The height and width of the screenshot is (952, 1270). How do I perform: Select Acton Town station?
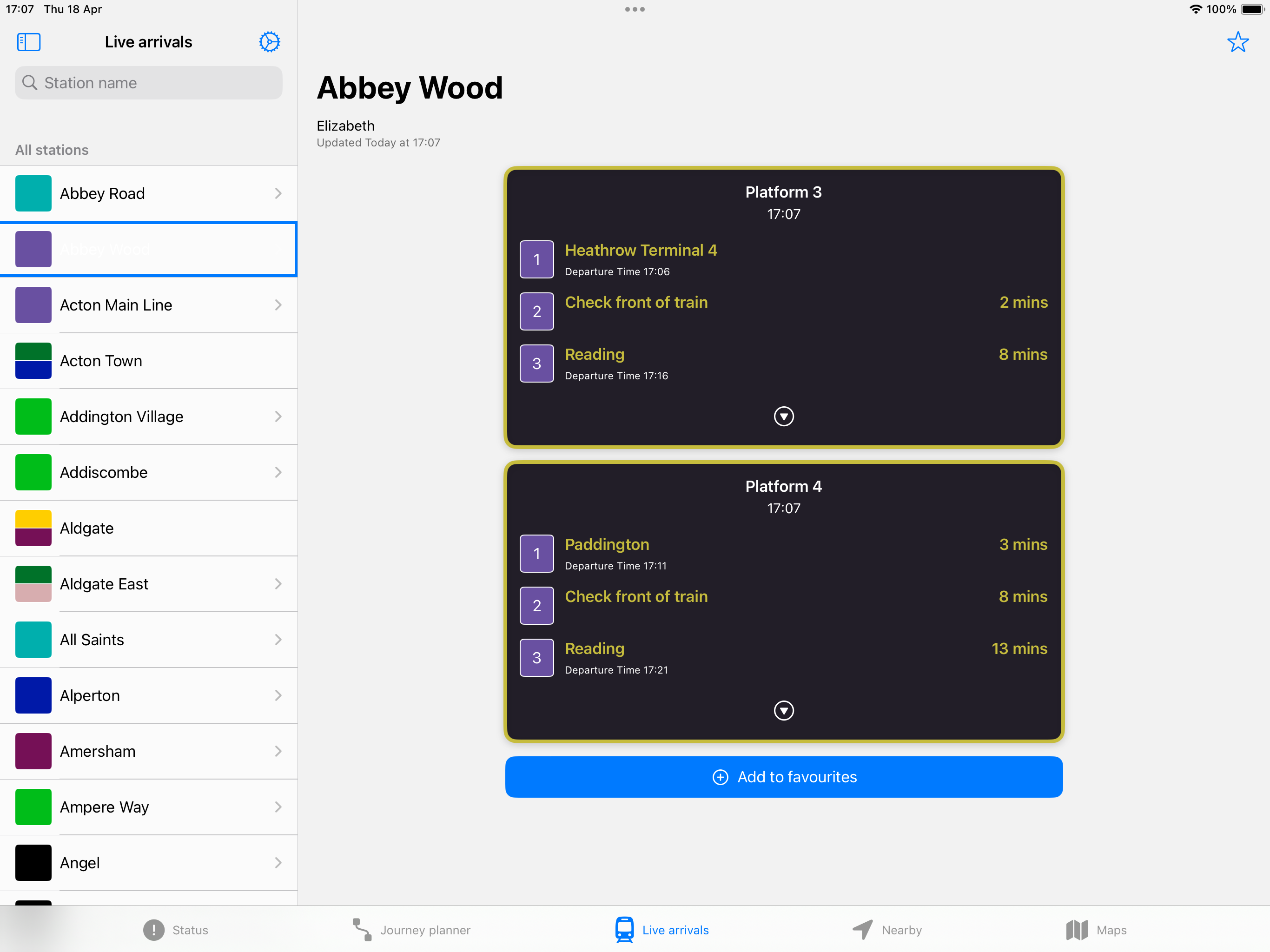pyautogui.click(x=149, y=361)
